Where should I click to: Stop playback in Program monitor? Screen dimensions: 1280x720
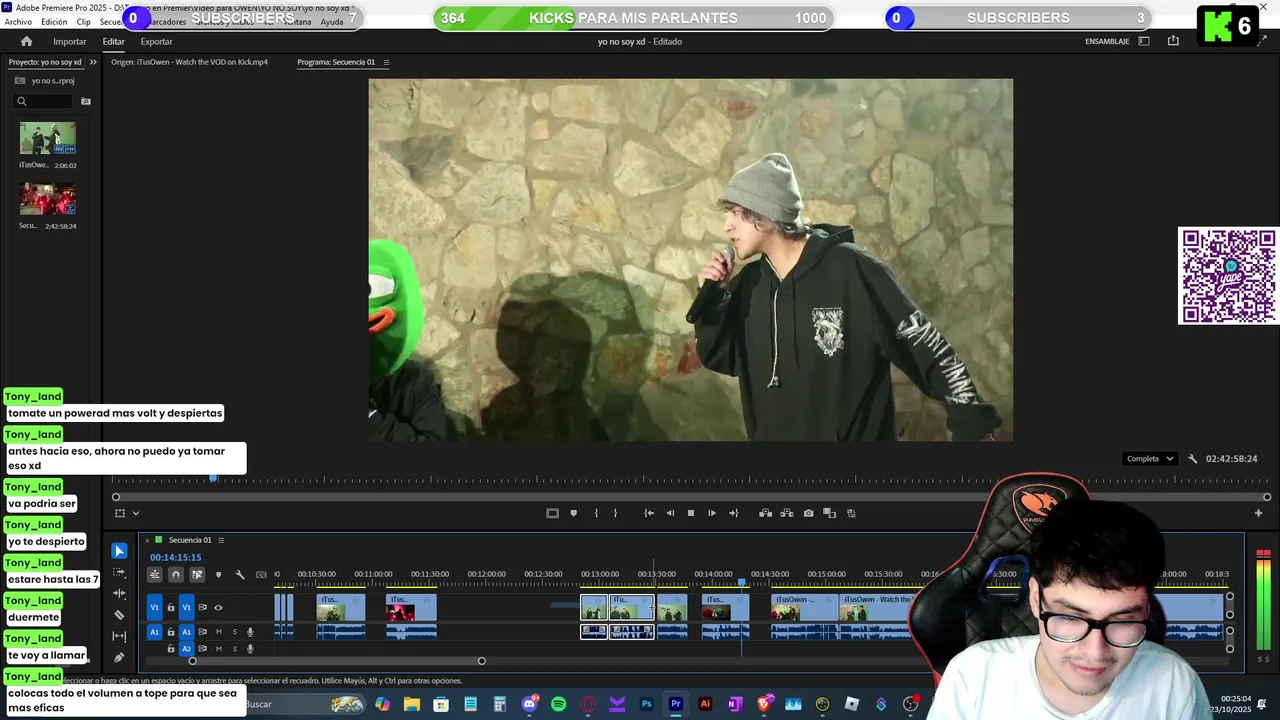pos(690,513)
